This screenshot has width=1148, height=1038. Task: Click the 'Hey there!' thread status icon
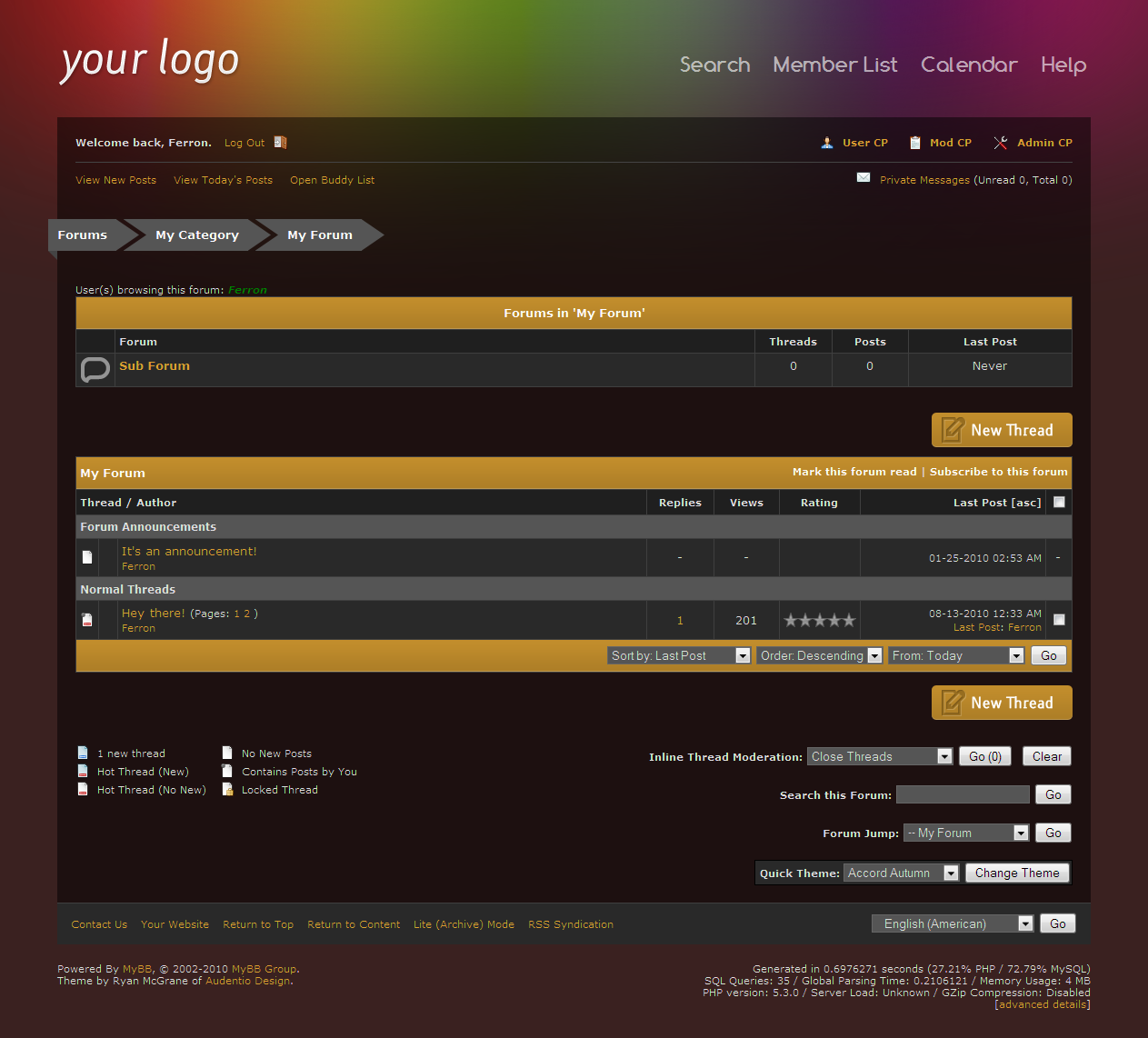click(x=87, y=620)
